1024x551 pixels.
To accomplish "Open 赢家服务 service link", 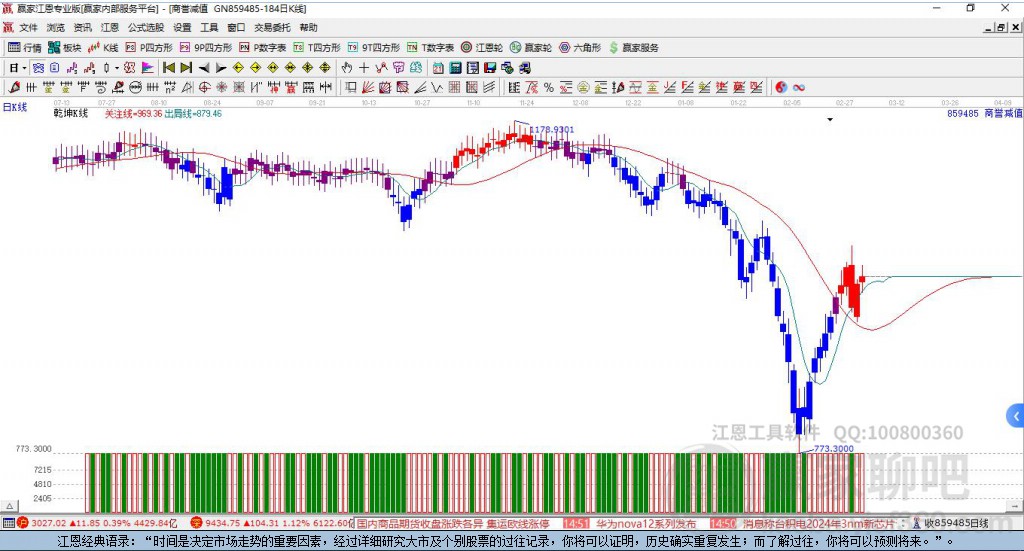I will click(x=633, y=48).
